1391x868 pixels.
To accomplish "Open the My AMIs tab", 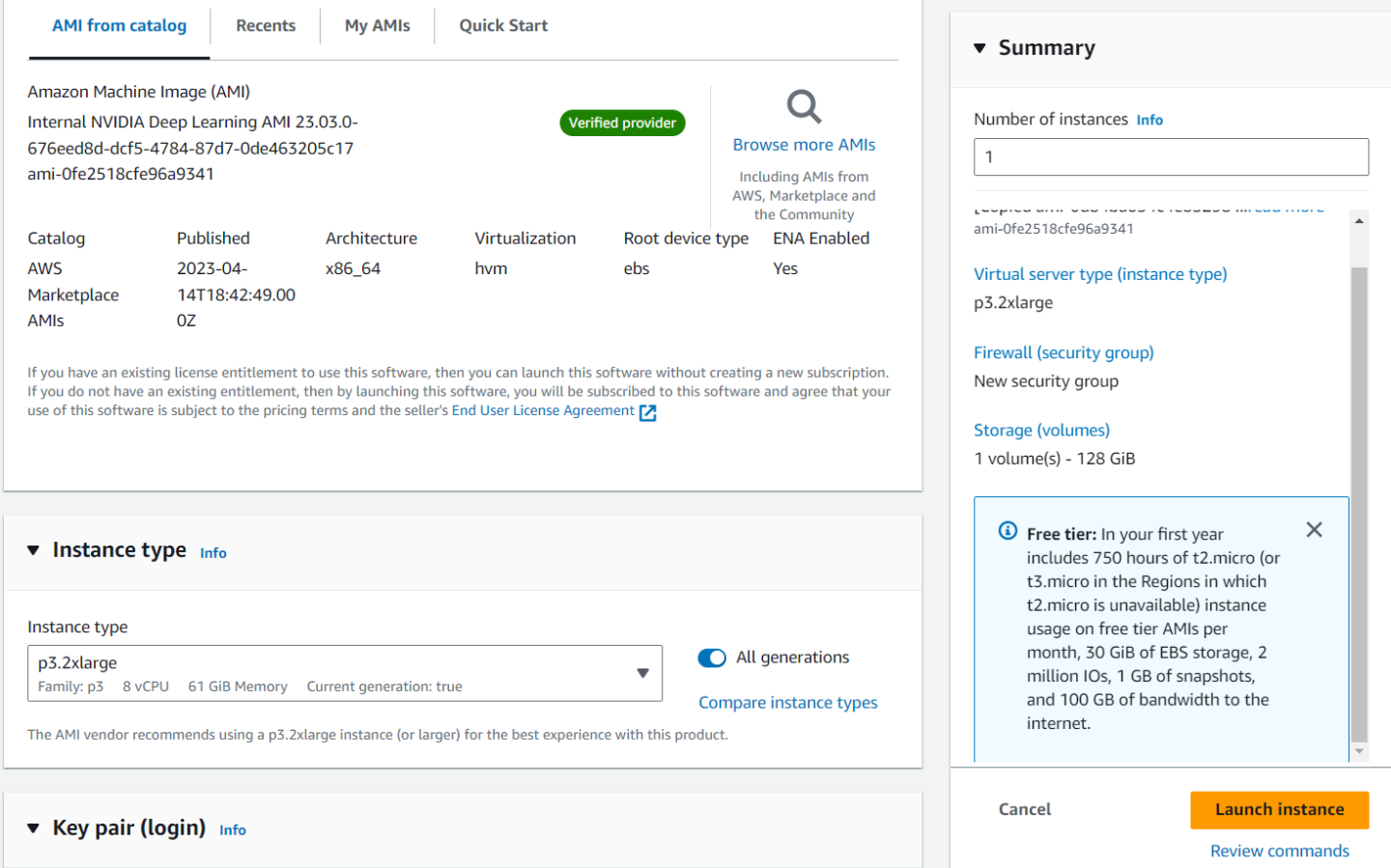I will coord(377,26).
